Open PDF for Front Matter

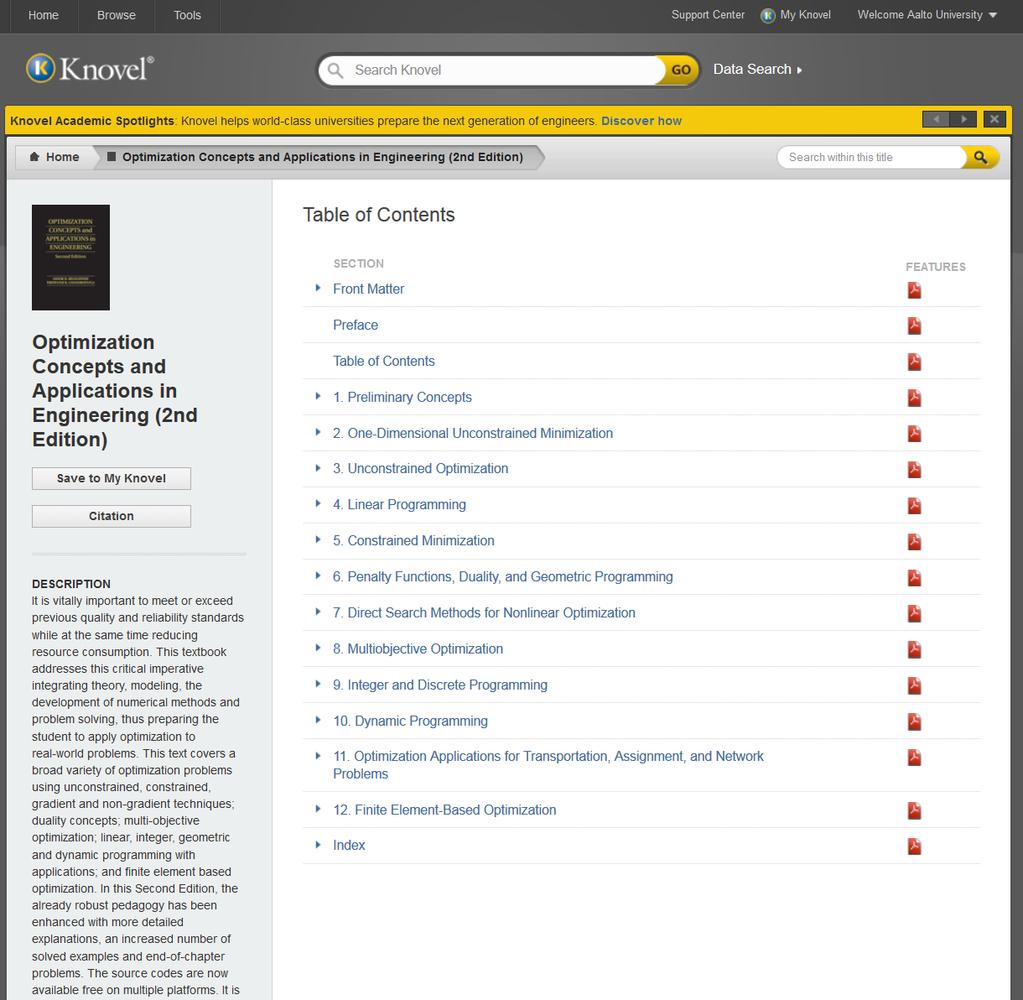click(x=914, y=290)
